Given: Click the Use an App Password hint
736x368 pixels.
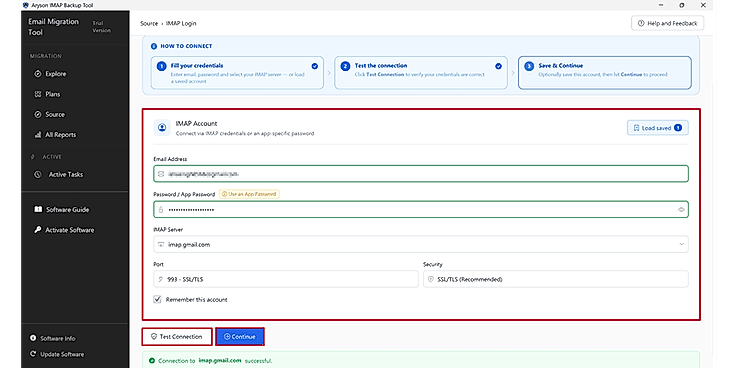Looking at the screenshot, I should 249,193.
